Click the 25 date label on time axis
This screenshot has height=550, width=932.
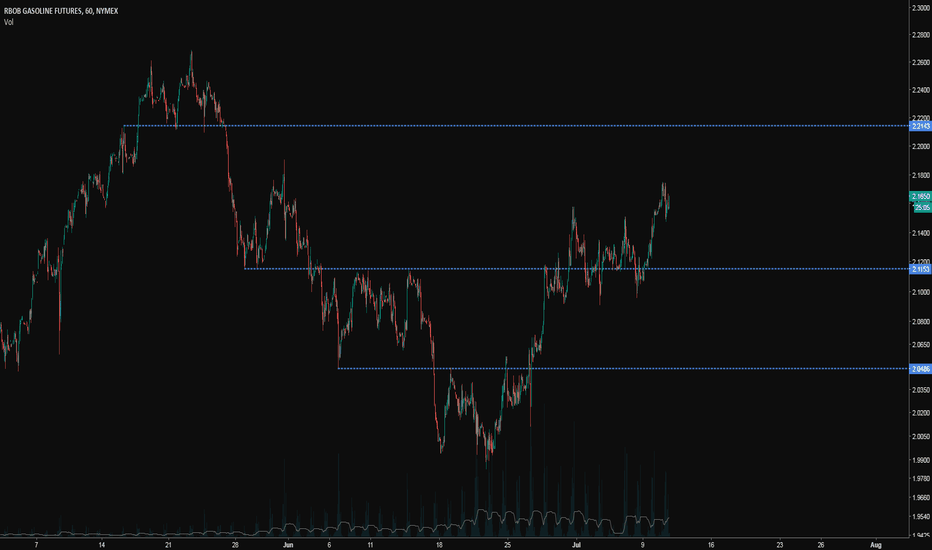tap(507, 545)
